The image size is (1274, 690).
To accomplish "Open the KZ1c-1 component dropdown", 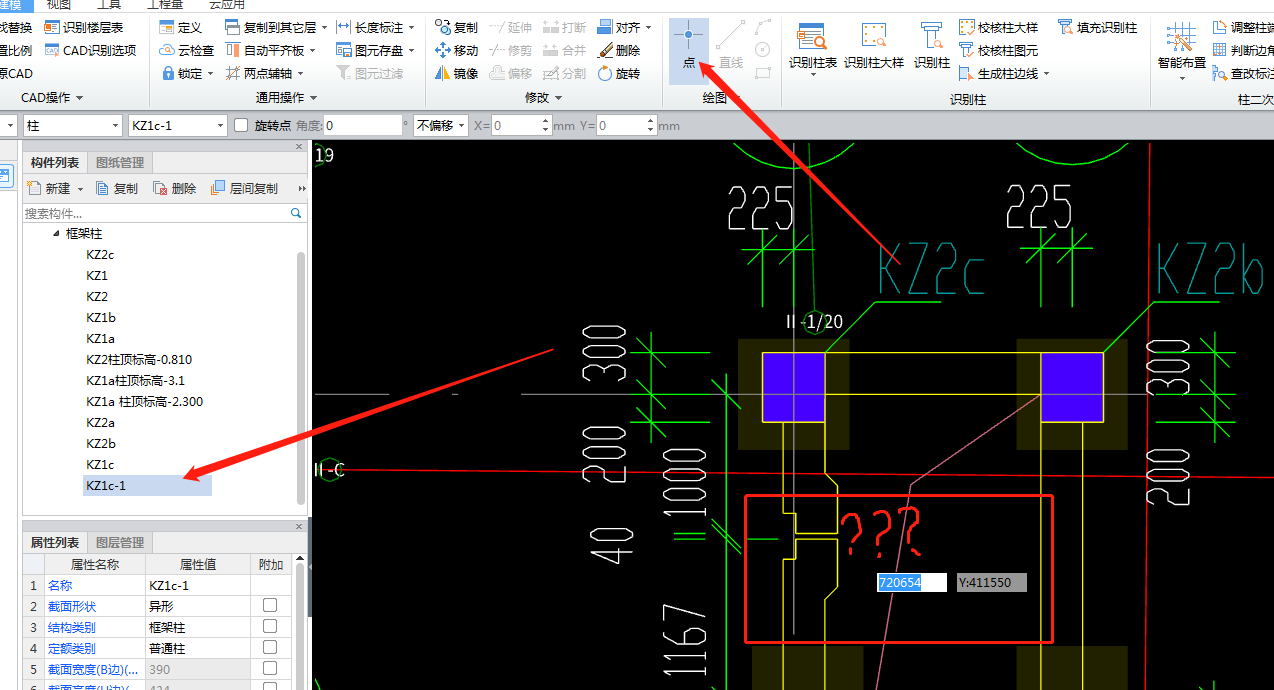I will pyautogui.click(x=221, y=125).
